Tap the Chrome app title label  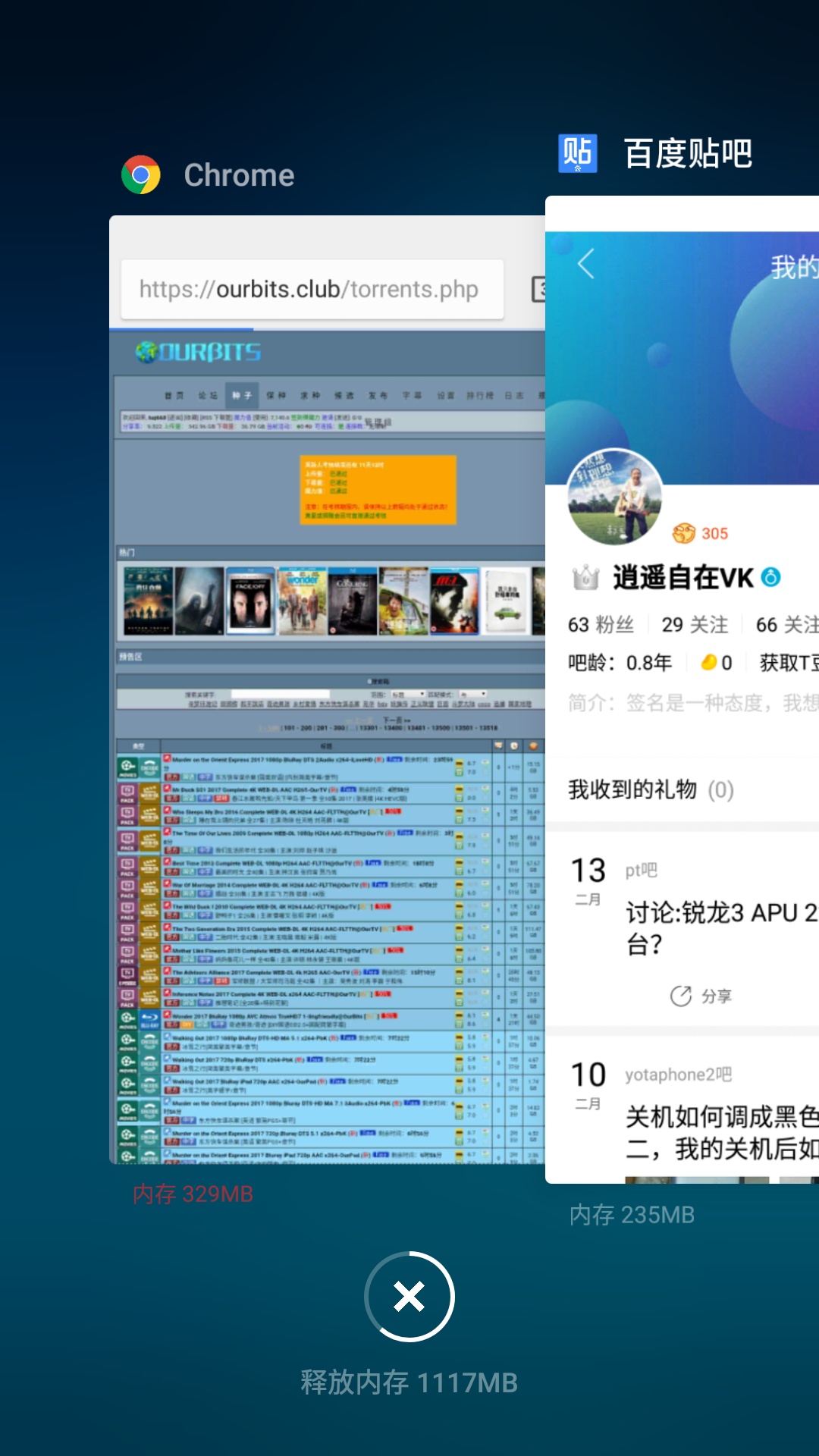point(239,175)
